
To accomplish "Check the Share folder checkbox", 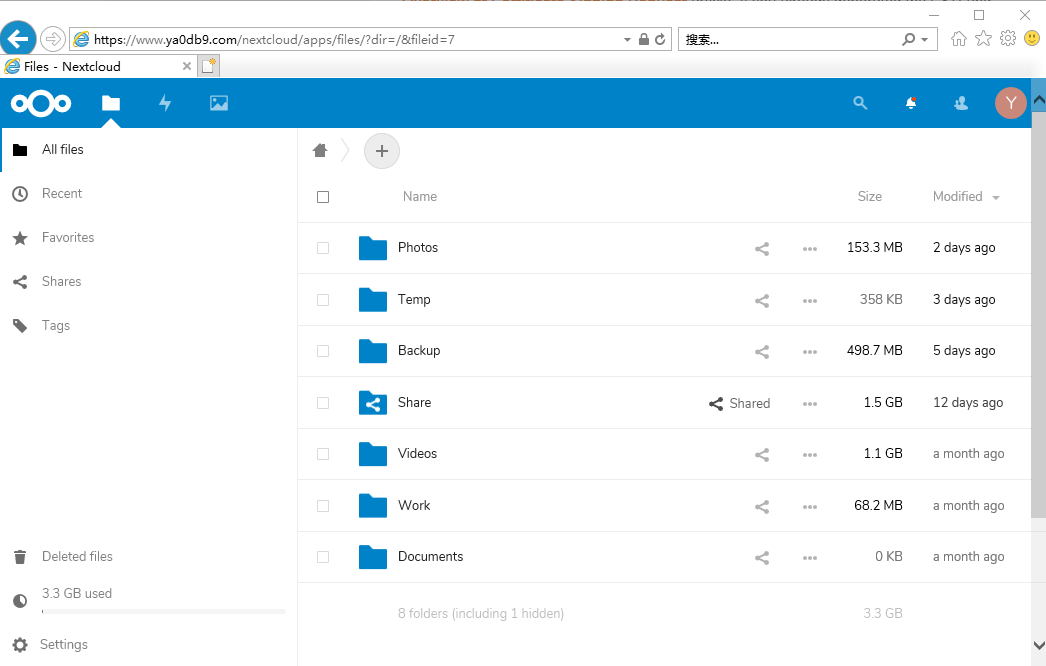I will [323, 403].
